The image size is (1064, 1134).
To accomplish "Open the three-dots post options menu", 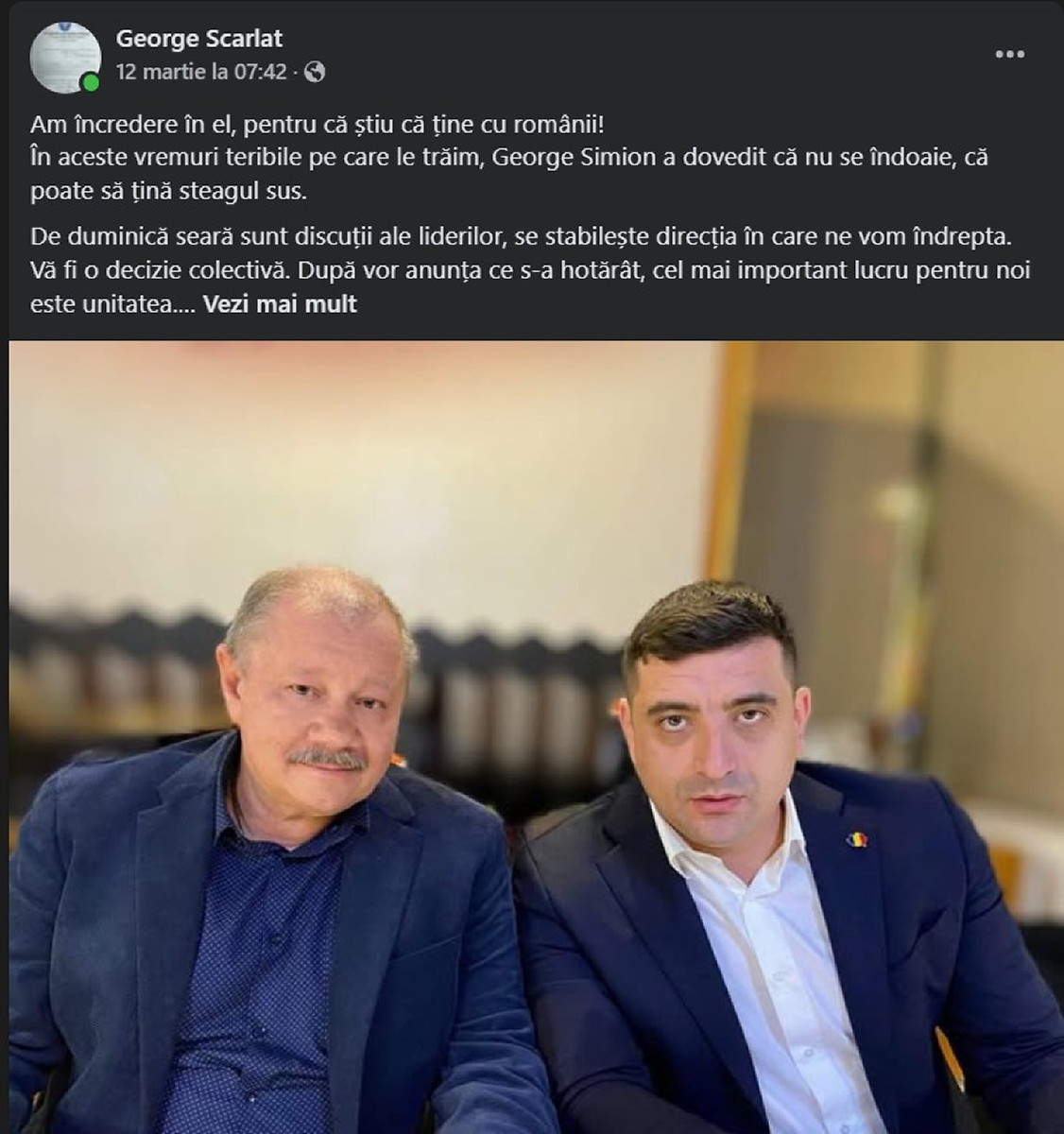I will (1009, 55).
